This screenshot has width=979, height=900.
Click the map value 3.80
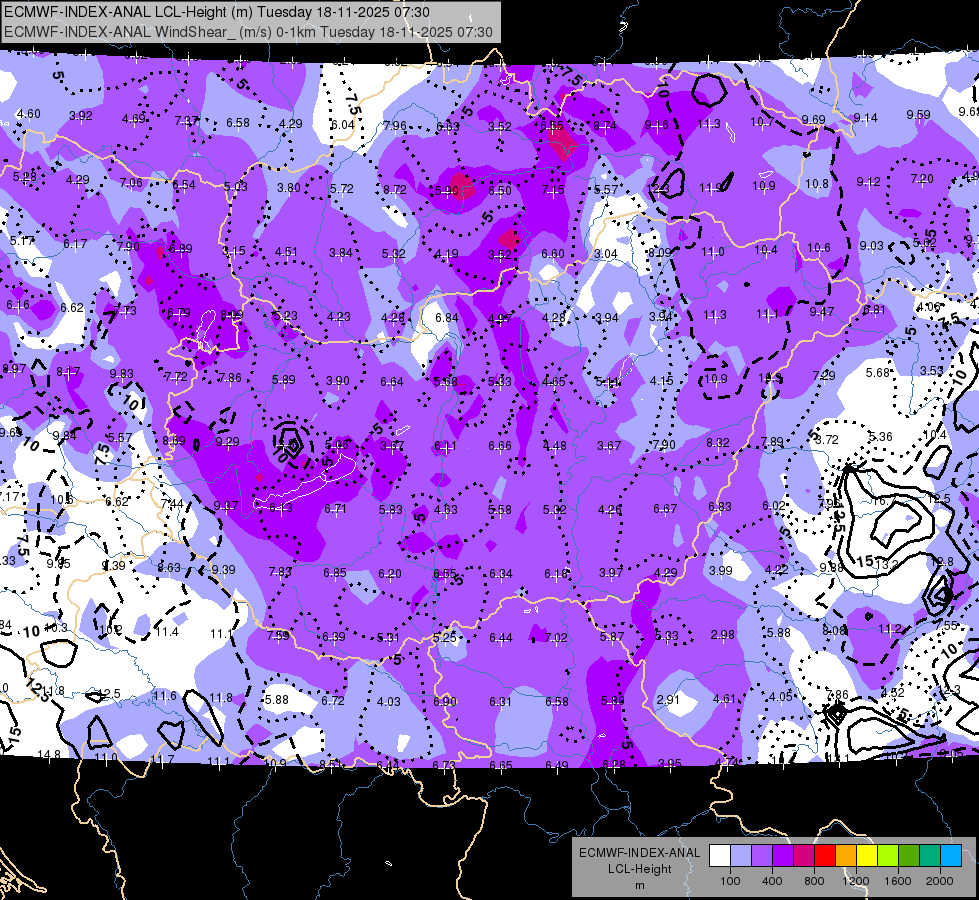click(x=288, y=187)
